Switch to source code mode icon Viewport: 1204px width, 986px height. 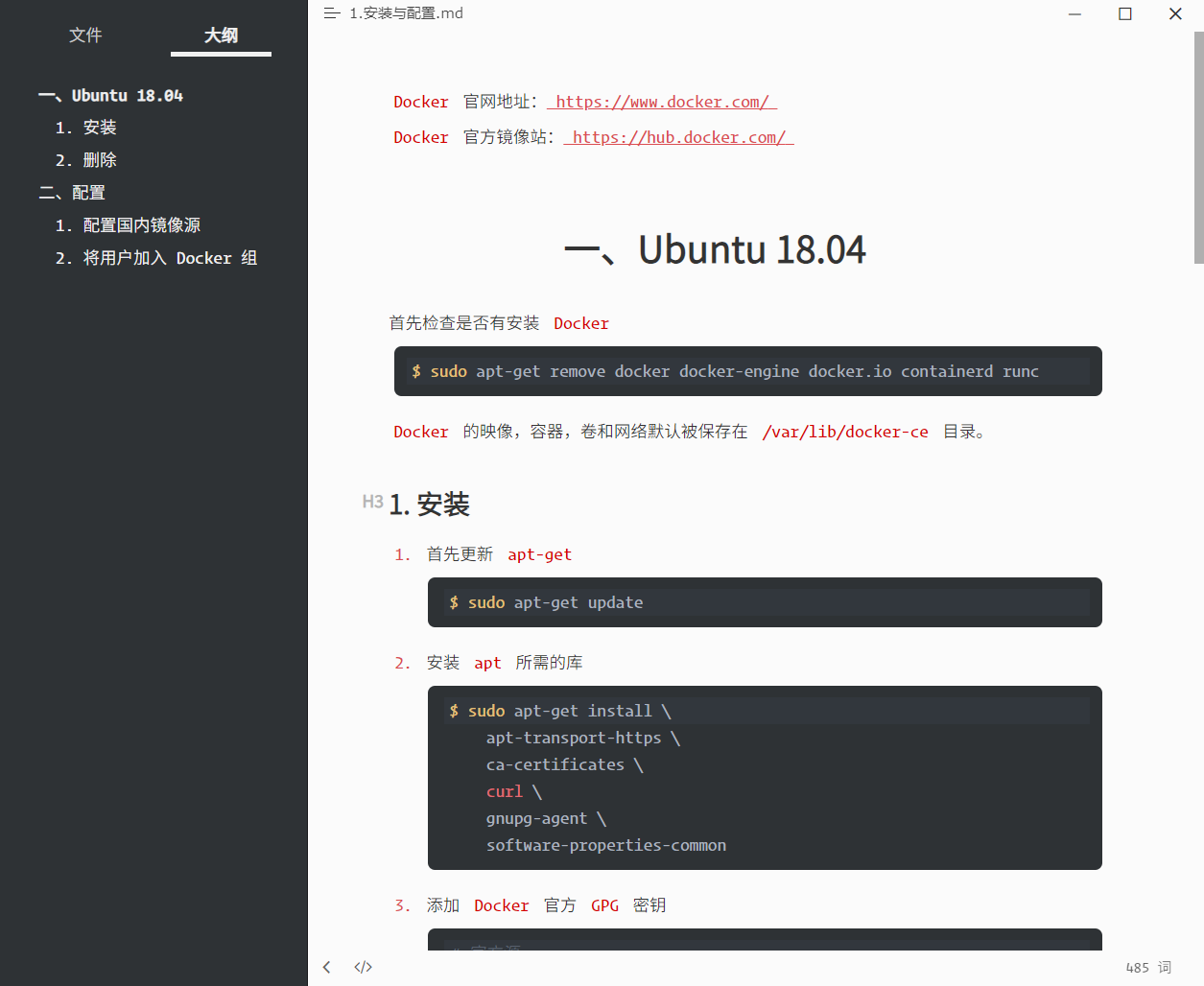click(x=363, y=967)
